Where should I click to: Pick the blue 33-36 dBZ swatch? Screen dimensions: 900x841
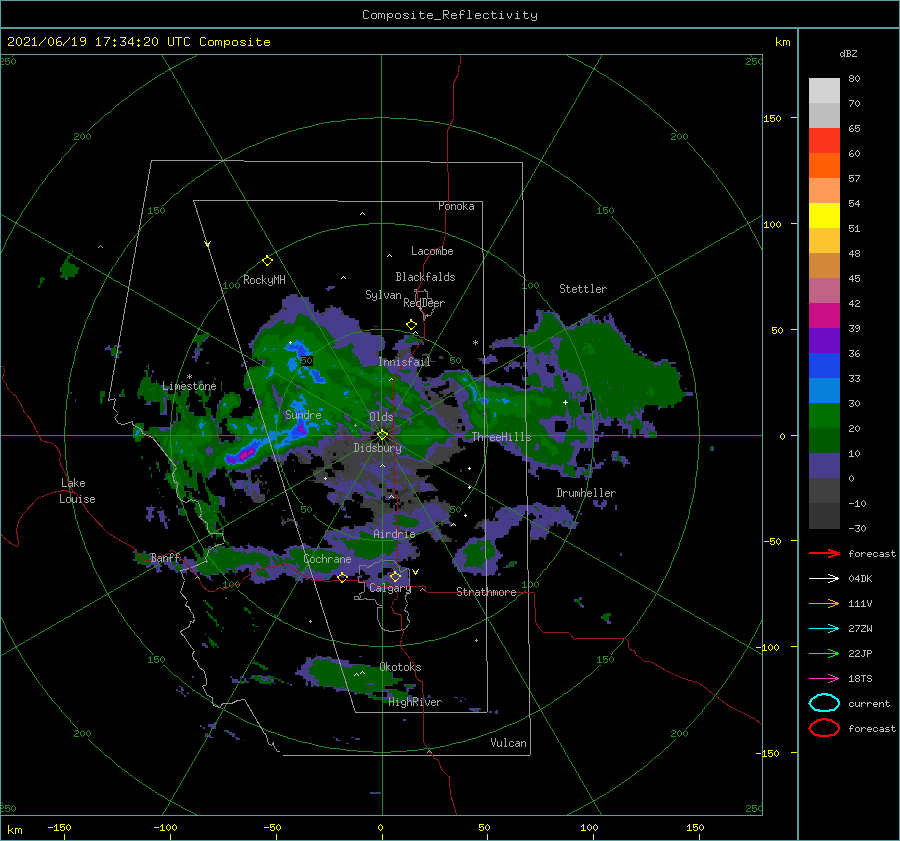(824, 366)
